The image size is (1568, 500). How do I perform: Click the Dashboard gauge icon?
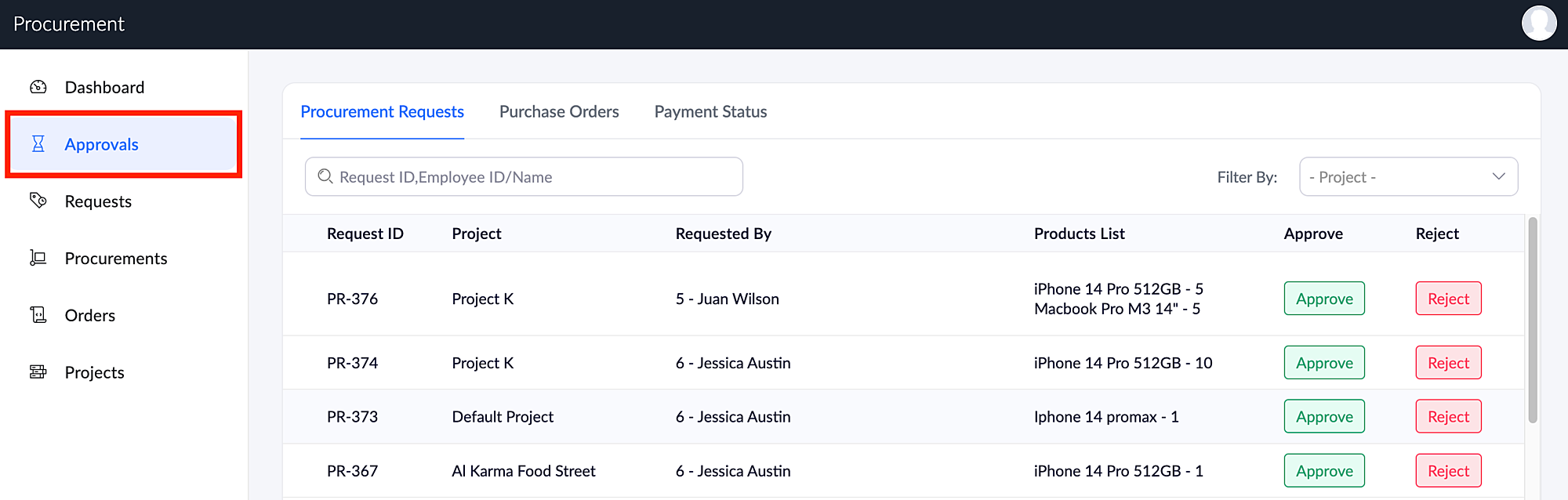(38, 87)
